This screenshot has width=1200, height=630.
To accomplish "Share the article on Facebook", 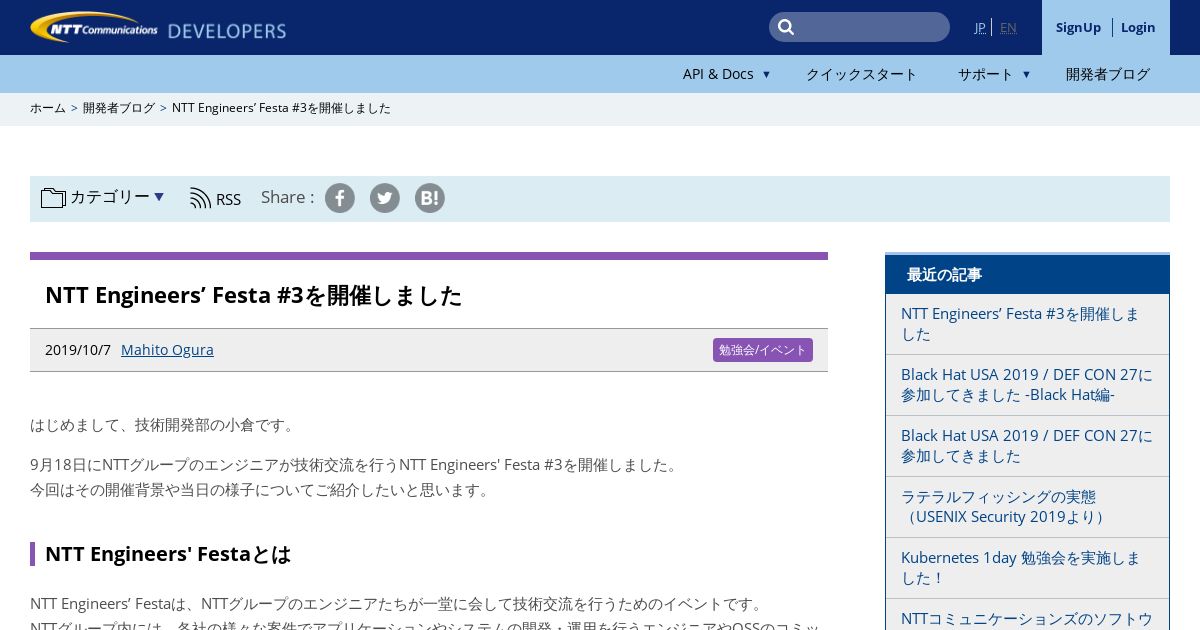I will coord(340,198).
